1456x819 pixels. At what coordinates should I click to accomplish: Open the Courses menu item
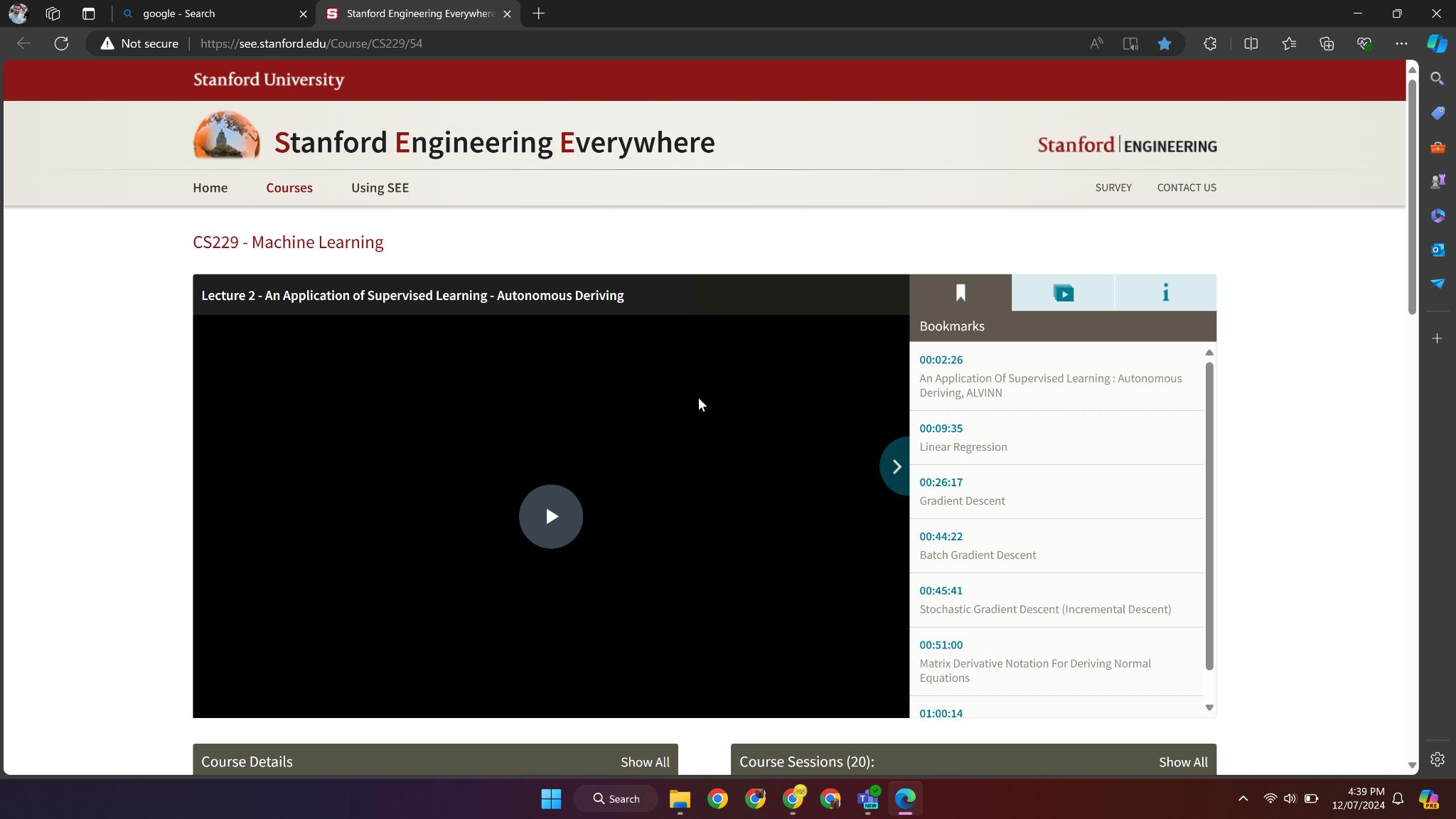point(289,188)
